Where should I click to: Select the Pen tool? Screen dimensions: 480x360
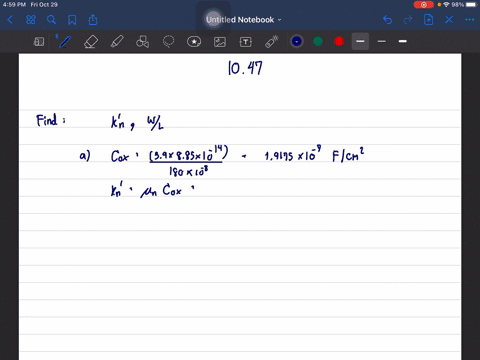click(x=65, y=42)
